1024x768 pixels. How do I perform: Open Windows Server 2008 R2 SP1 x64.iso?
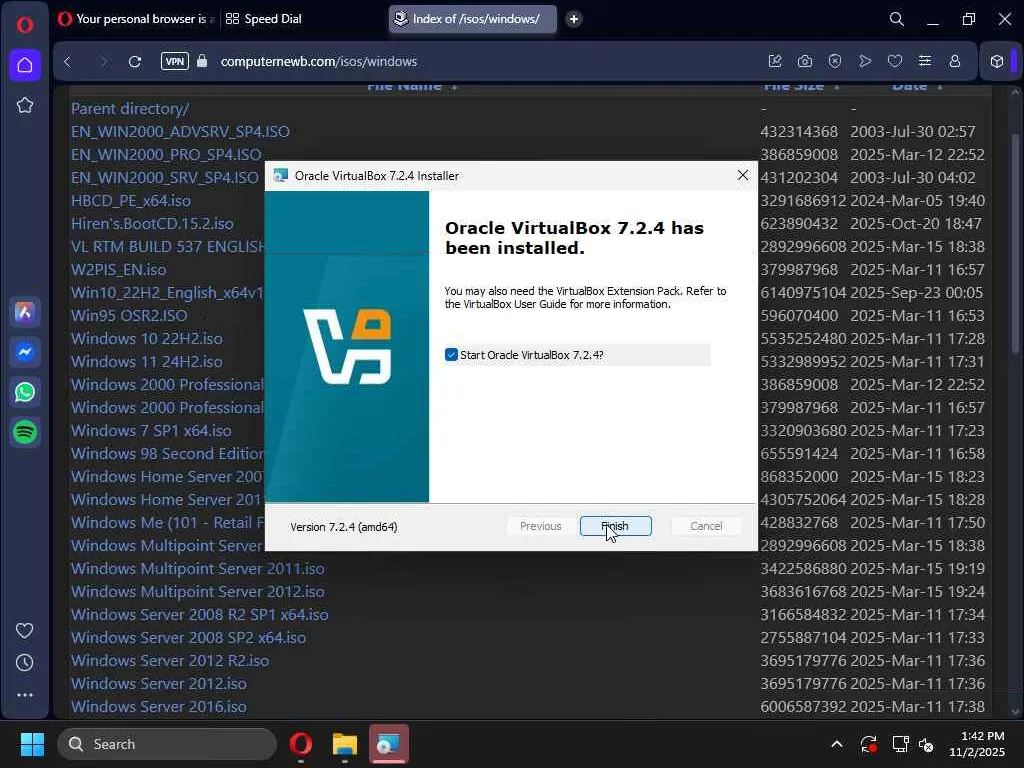coord(200,615)
